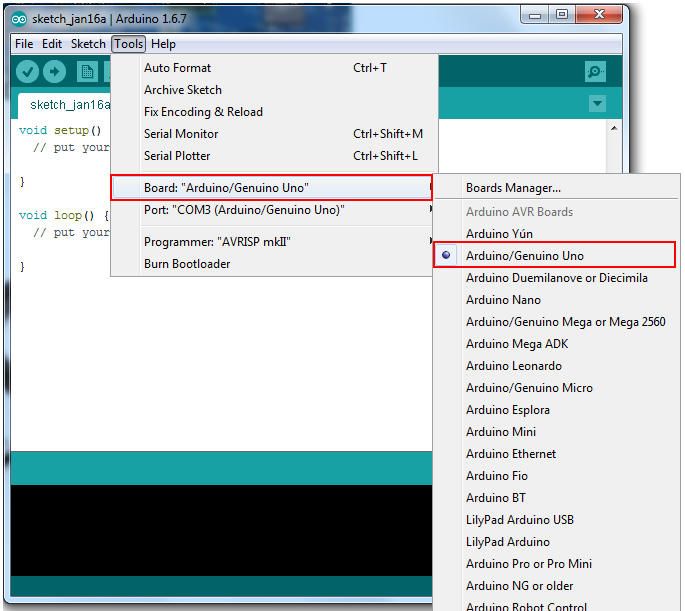Image resolution: width=685 pixels, height=611 pixels.
Task: Select Arduino Fio board
Action: coord(556,476)
